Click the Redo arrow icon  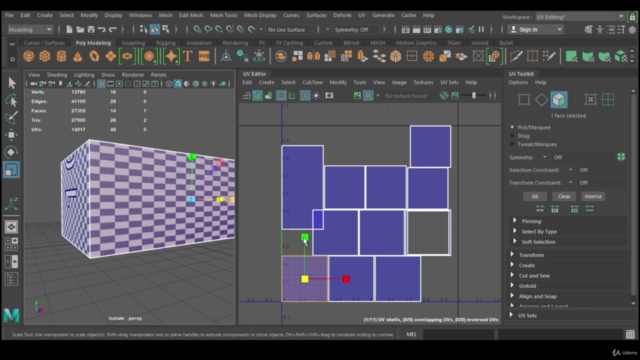tap(113, 29)
